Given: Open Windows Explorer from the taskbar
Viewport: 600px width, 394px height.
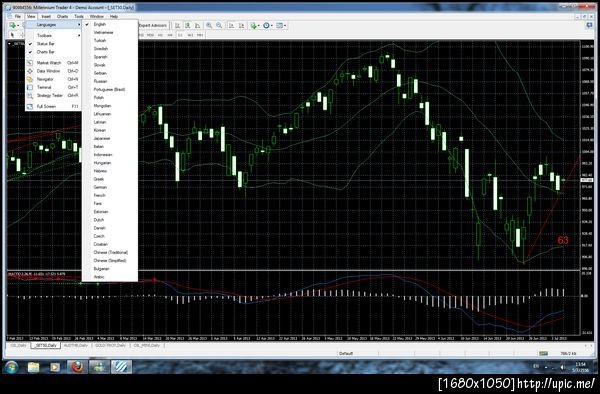Looking at the screenshot, I should 34,367.
